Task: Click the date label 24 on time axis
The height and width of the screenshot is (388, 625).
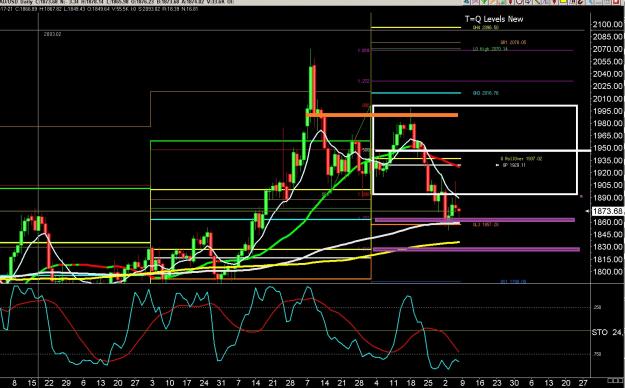Action: point(204,383)
